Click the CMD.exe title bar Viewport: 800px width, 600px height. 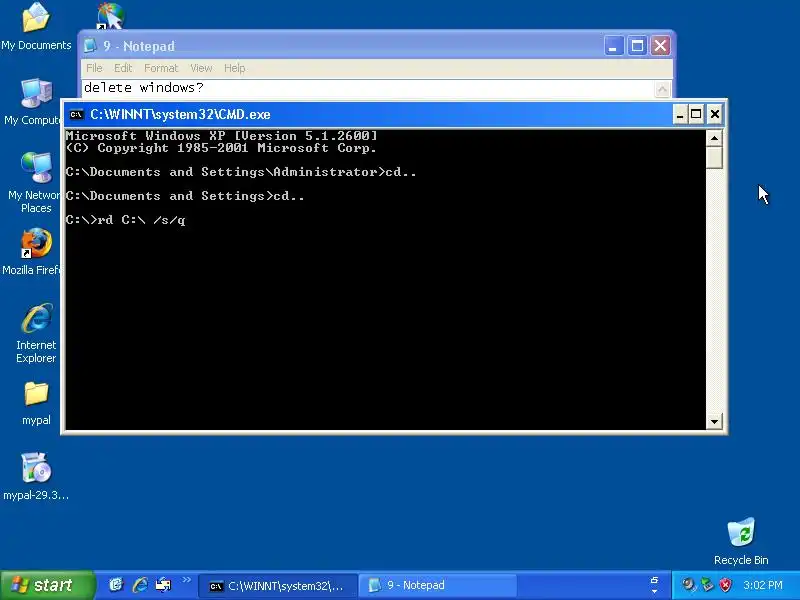(x=367, y=114)
